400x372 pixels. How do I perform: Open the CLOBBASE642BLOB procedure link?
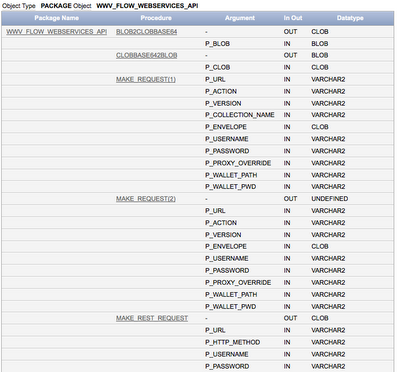click(147, 55)
